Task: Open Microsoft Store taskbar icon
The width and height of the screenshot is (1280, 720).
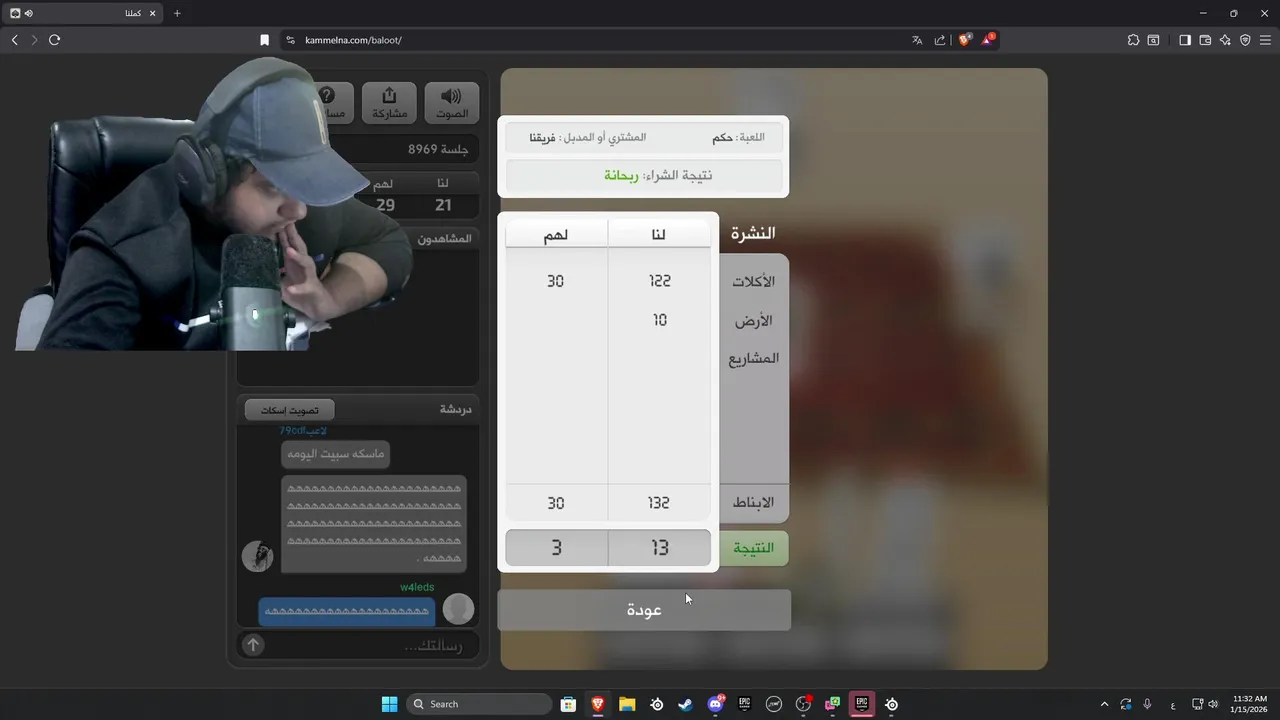Action: coord(568,704)
